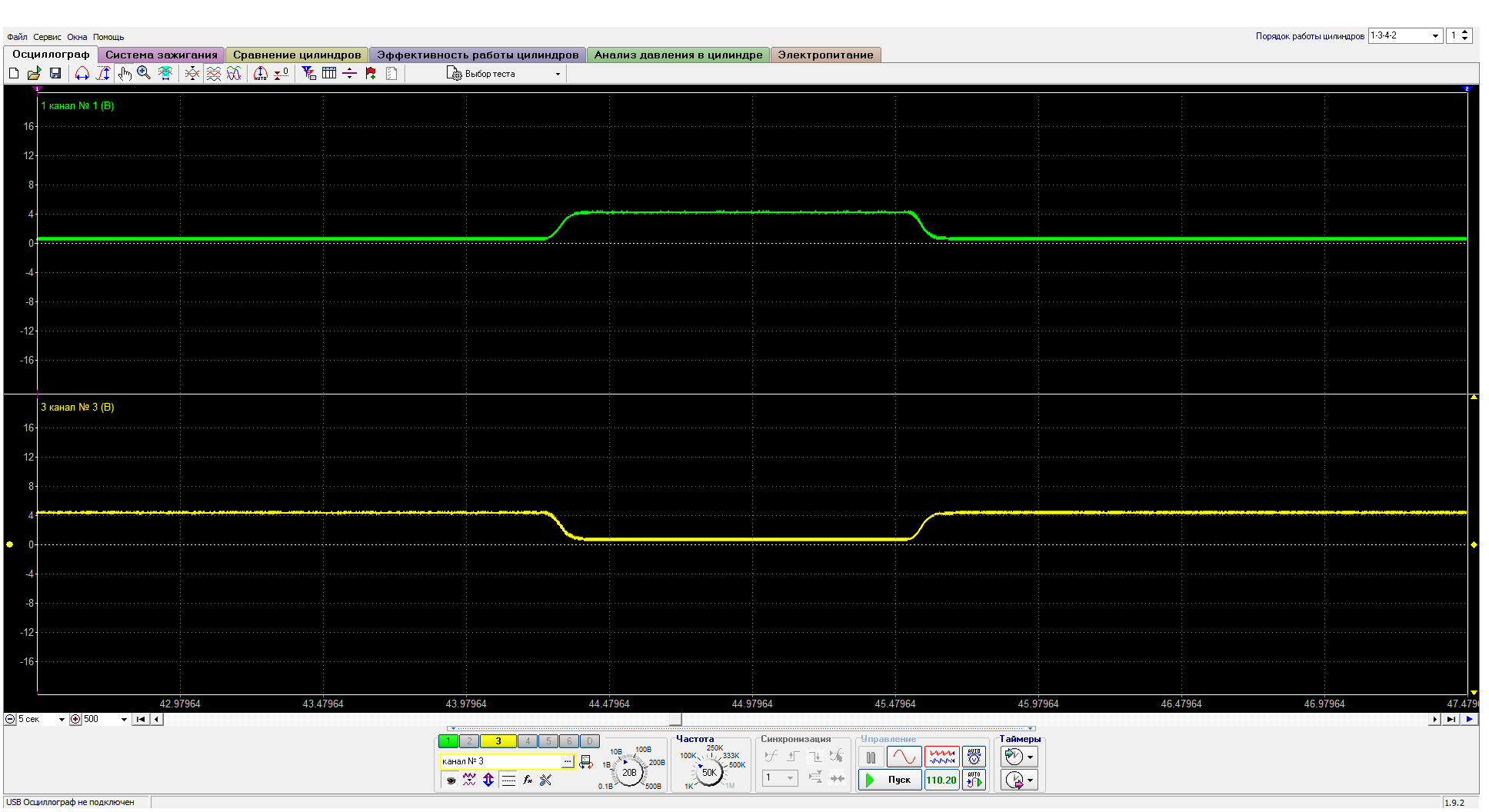Click the 50K frequency knob
The height and width of the screenshot is (812, 1489).
point(709,772)
